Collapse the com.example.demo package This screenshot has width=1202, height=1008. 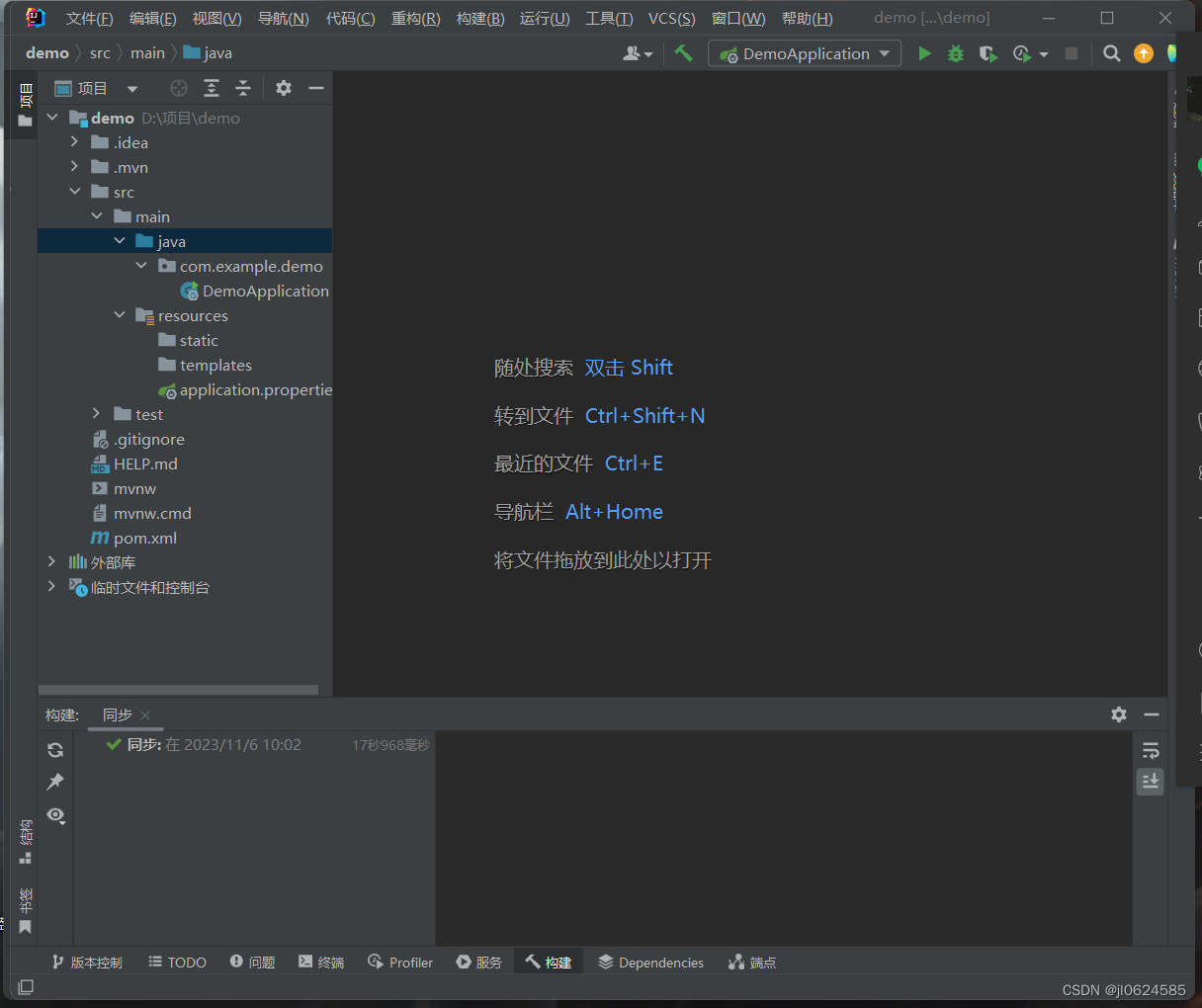(x=140, y=266)
